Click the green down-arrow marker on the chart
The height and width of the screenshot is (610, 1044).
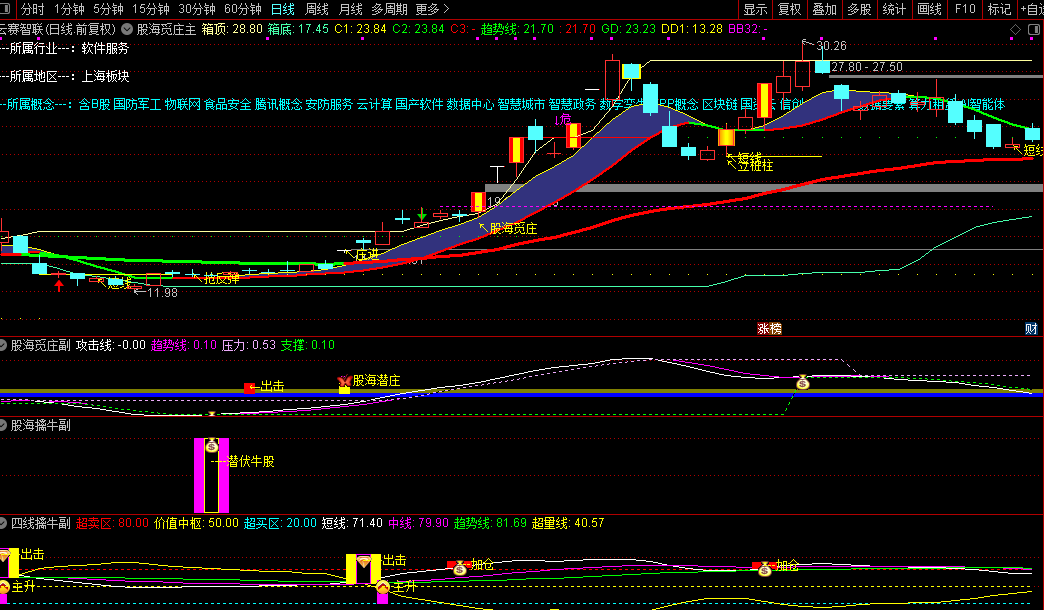pyautogui.click(x=421, y=214)
